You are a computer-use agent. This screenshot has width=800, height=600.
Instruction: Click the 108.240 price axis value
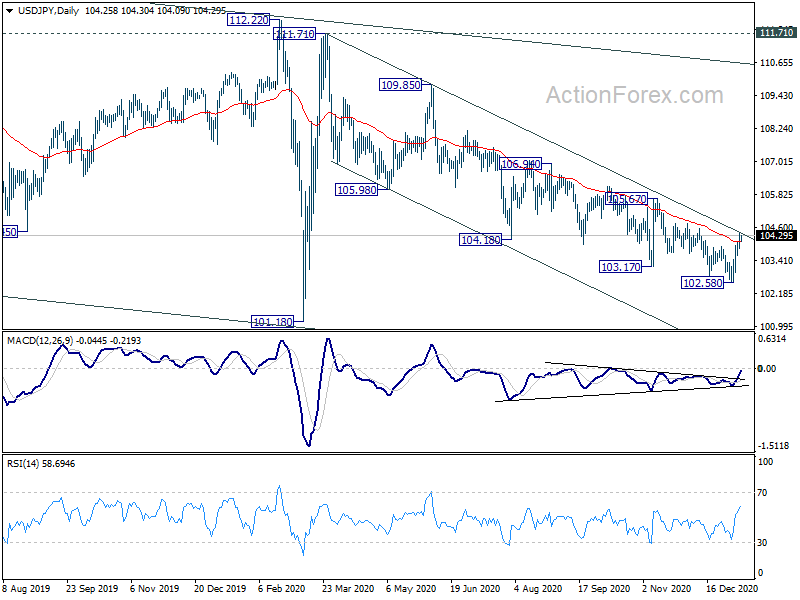[777, 129]
